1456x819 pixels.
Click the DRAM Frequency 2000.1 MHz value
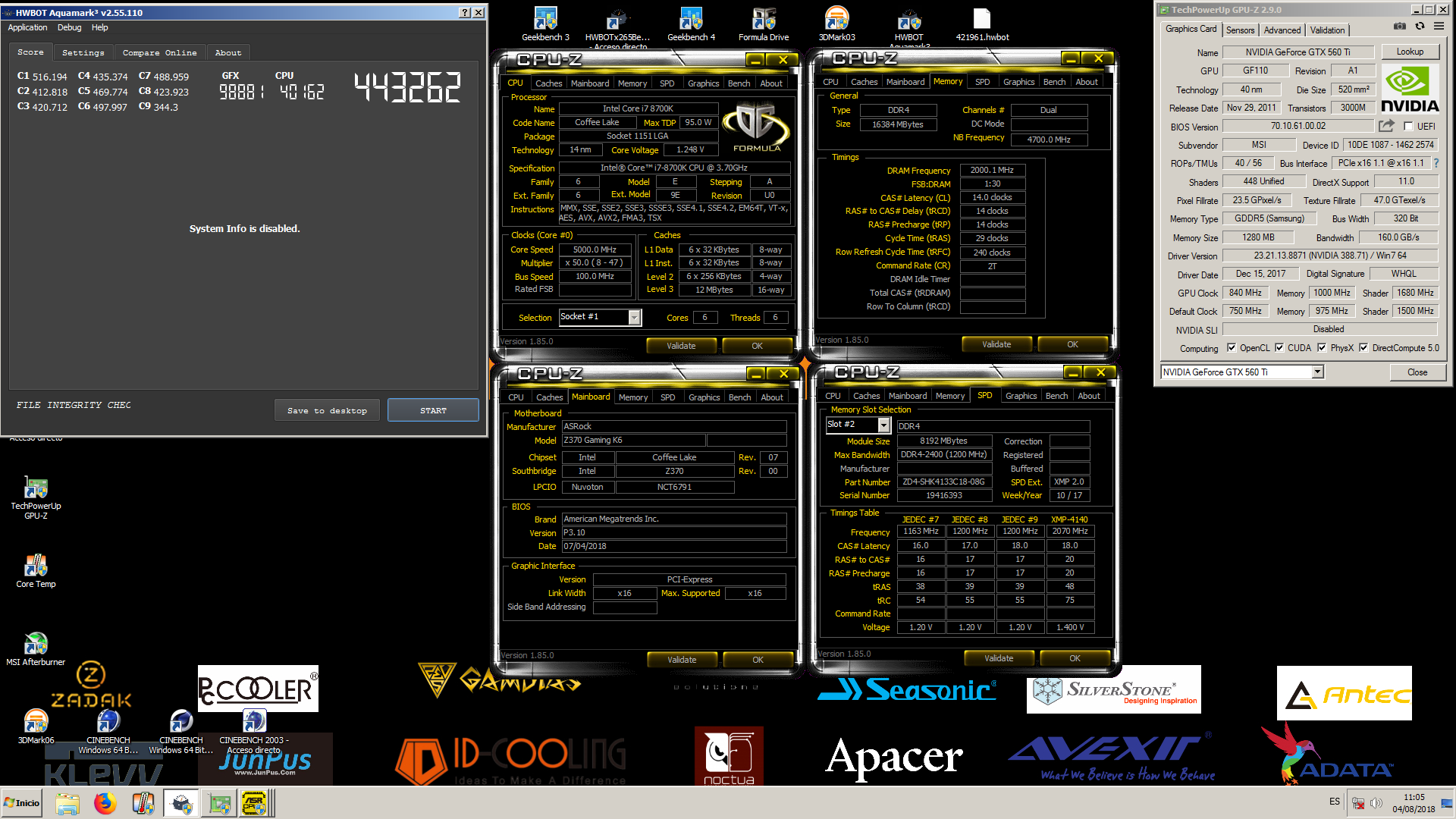click(992, 170)
